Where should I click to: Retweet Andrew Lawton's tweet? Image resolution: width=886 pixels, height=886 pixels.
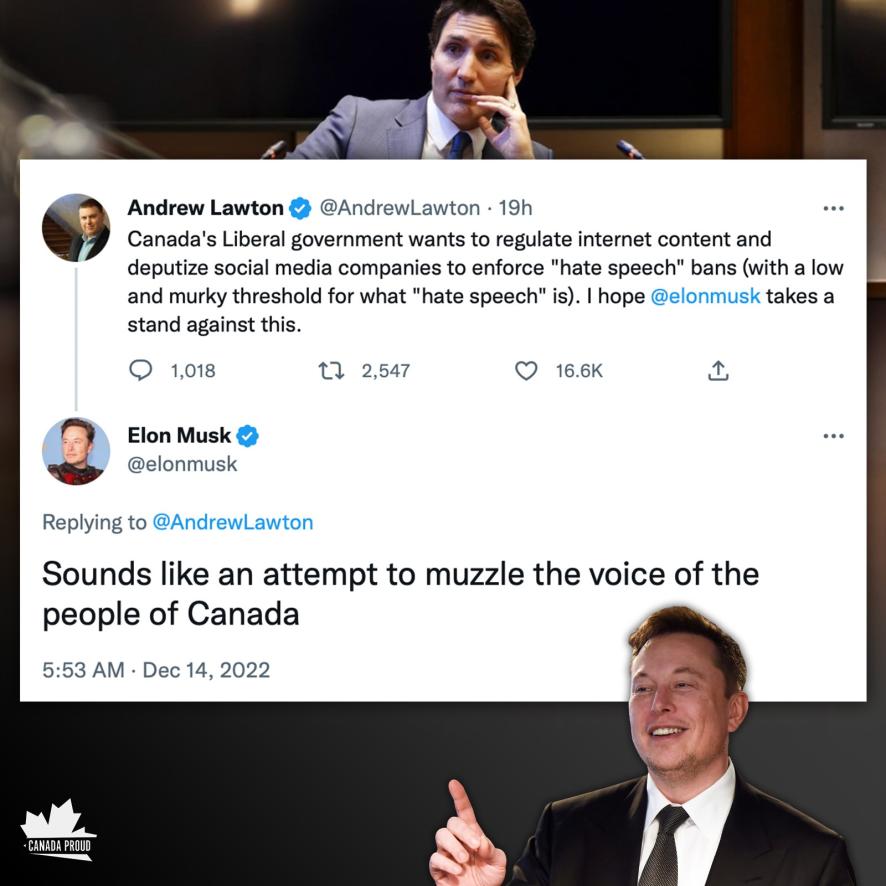pos(331,371)
